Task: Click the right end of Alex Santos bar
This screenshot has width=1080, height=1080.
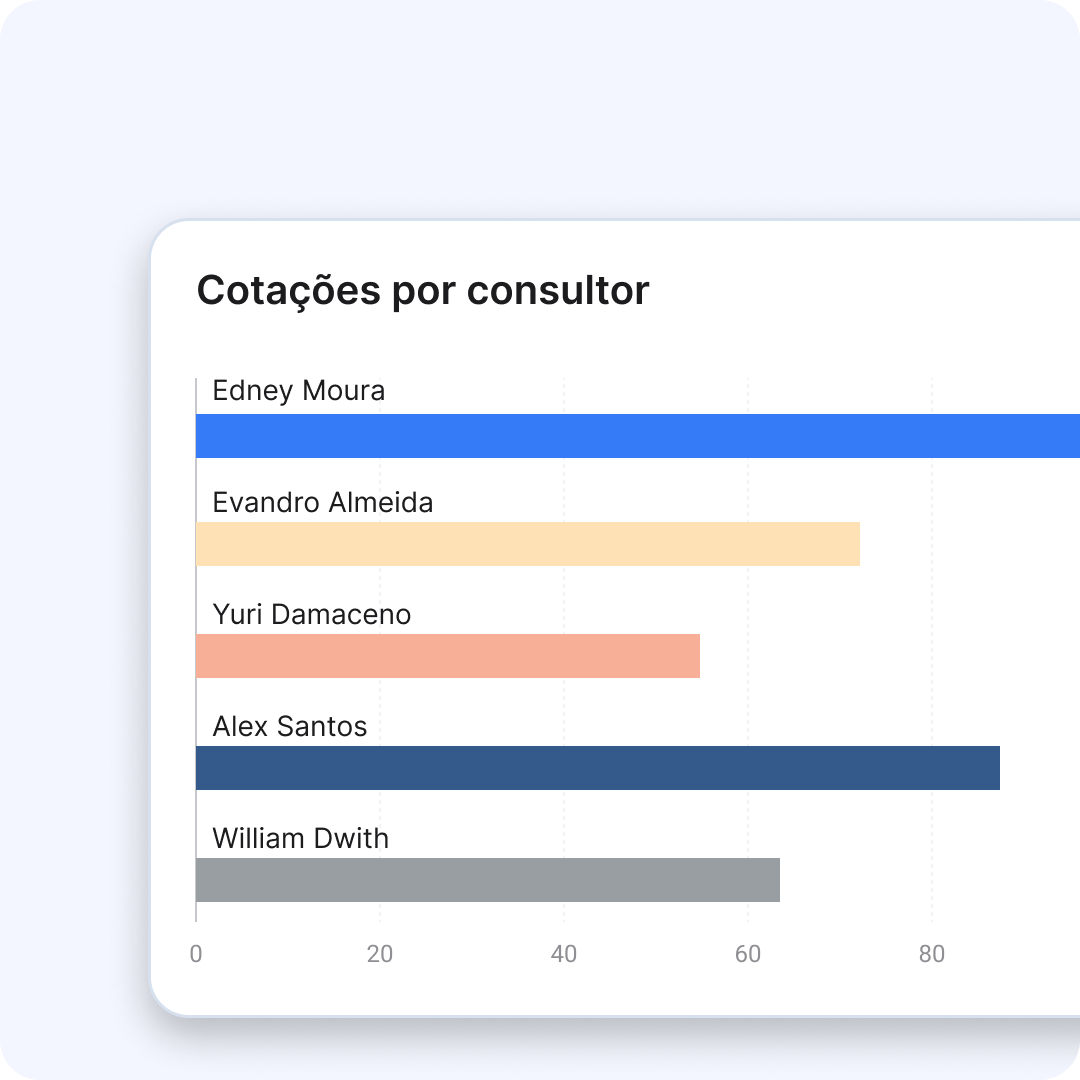Action: coord(995,768)
